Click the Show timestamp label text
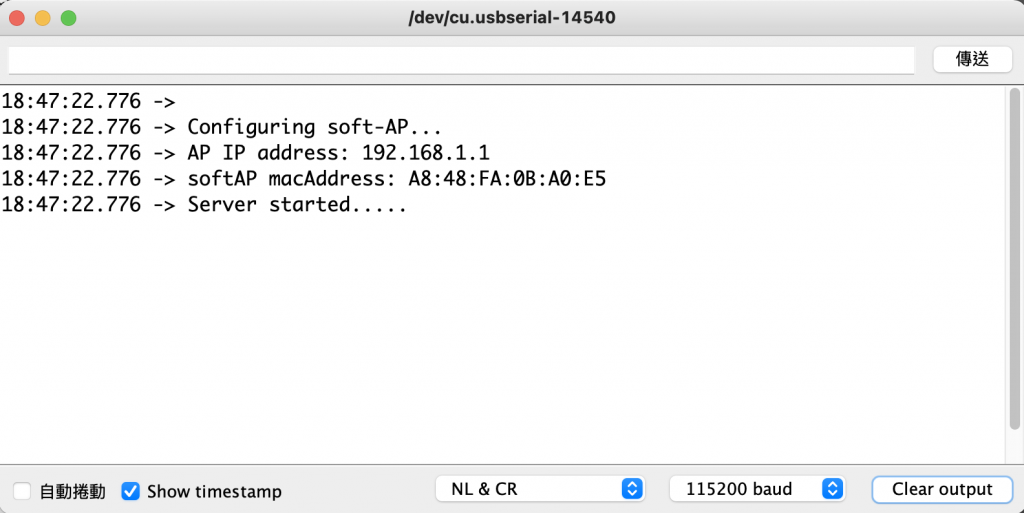The width and height of the screenshot is (1024, 513). tap(214, 491)
